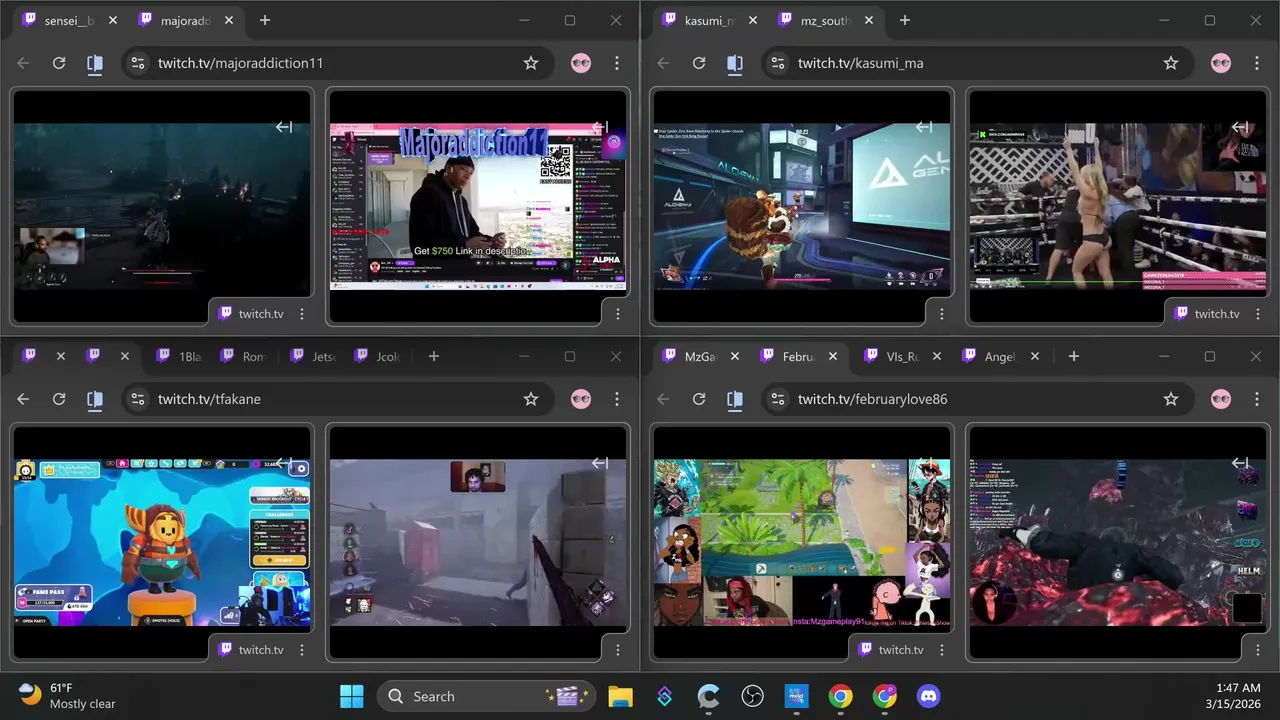
Task: Switch to the MzGa tab
Action: 700,356
